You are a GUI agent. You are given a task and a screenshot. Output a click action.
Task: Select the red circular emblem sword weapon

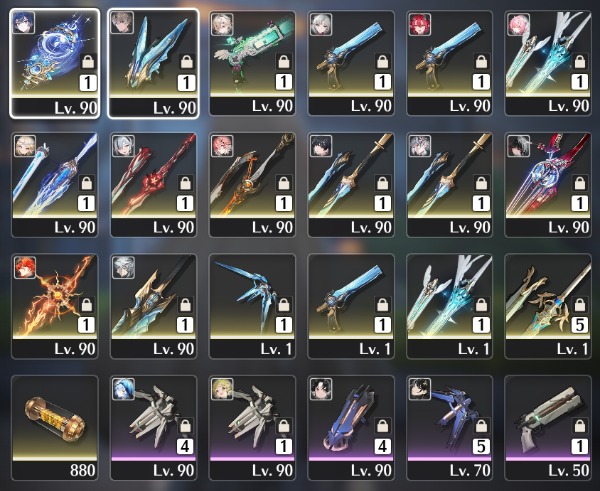coord(548,185)
